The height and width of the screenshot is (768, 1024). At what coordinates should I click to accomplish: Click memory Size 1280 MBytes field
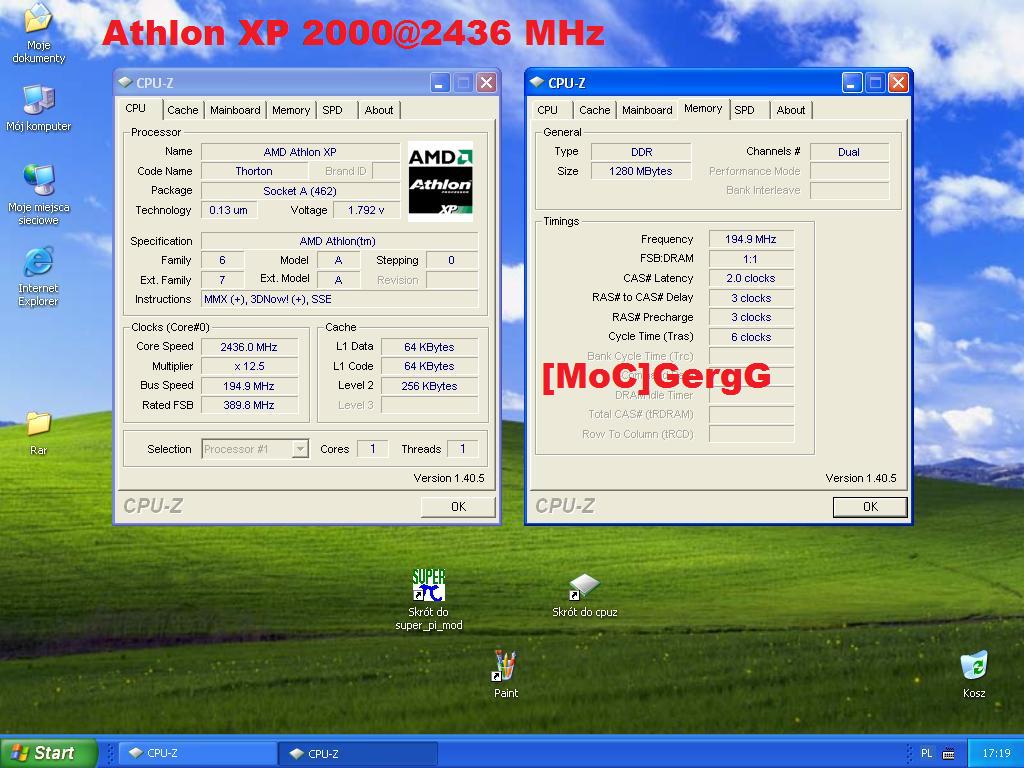click(641, 171)
